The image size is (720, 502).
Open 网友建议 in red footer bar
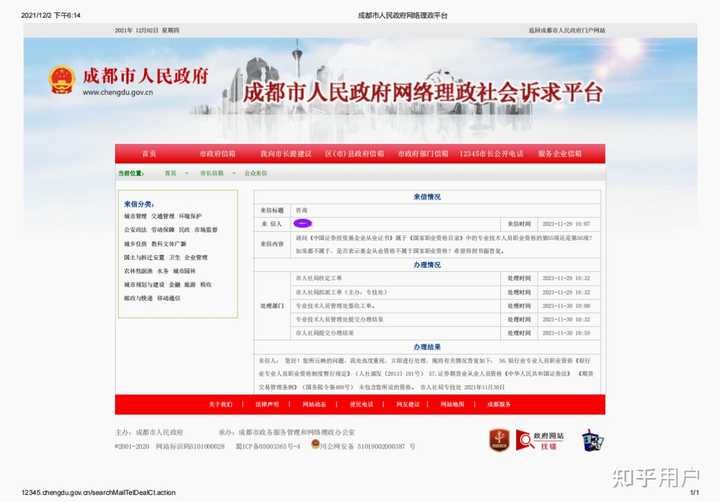coord(408,405)
